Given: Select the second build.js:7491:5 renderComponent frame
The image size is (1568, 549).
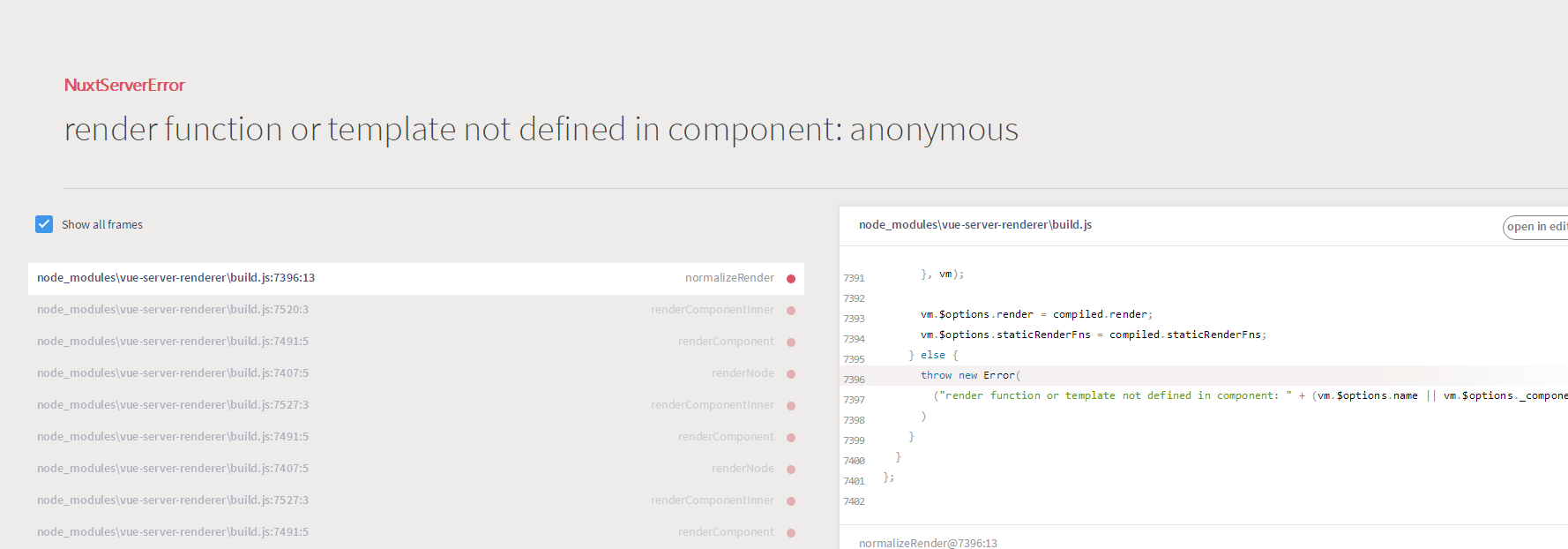Looking at the screenshot, I should (416, 437).
